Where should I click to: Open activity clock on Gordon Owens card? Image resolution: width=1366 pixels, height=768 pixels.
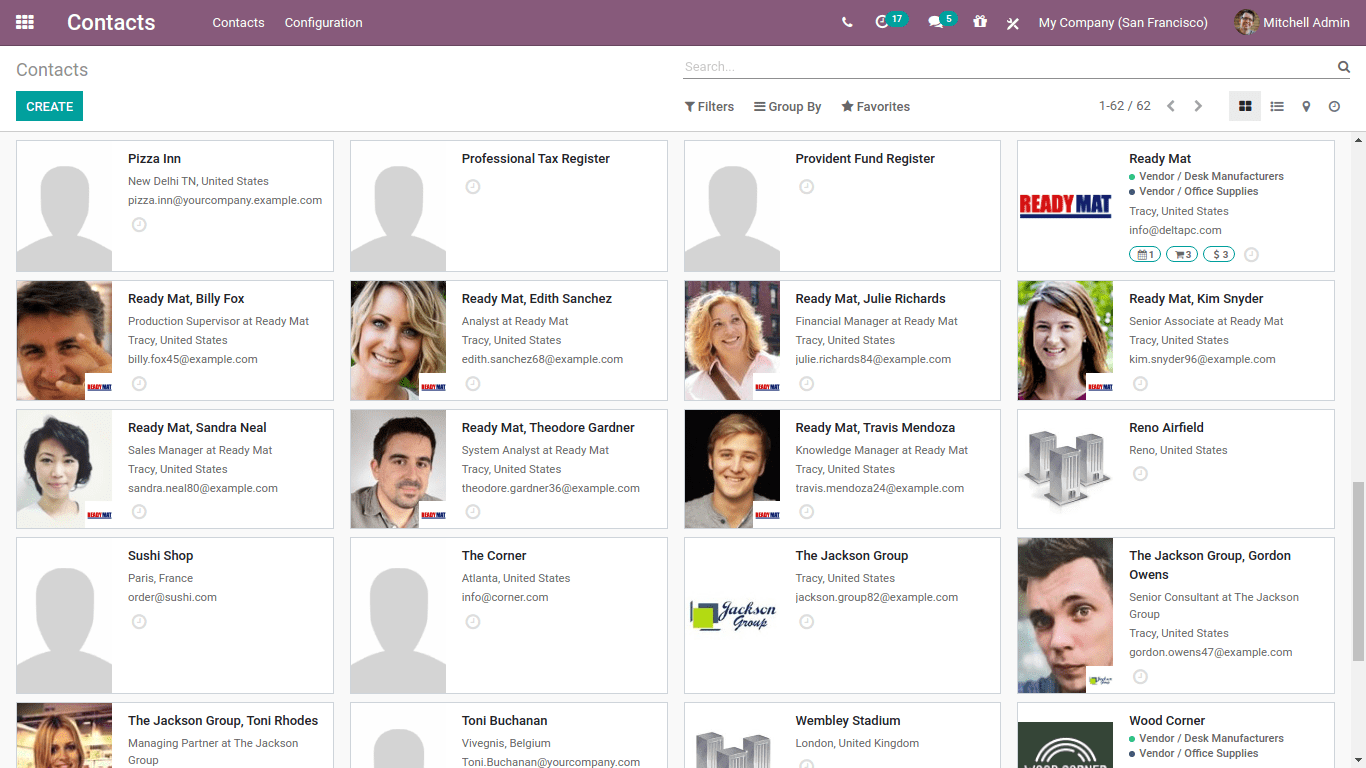1141,677
